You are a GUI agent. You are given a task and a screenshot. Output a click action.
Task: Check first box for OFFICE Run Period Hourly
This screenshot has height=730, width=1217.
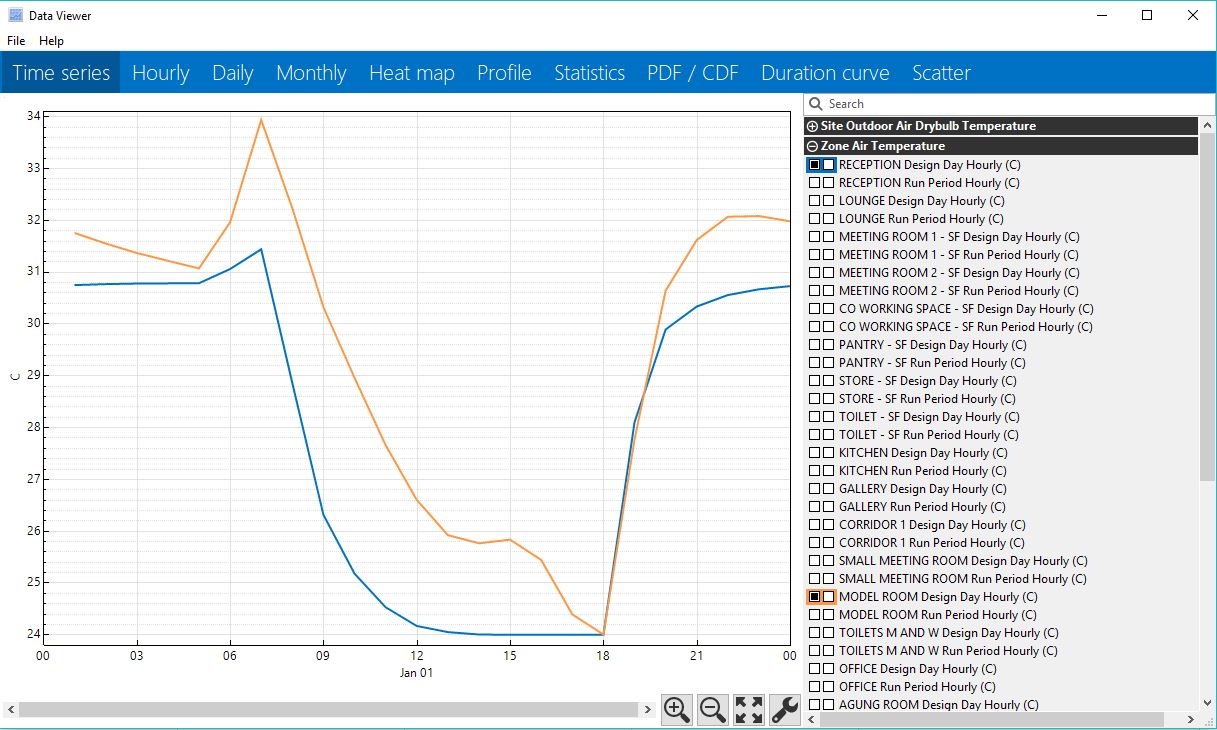click(815, 687)
